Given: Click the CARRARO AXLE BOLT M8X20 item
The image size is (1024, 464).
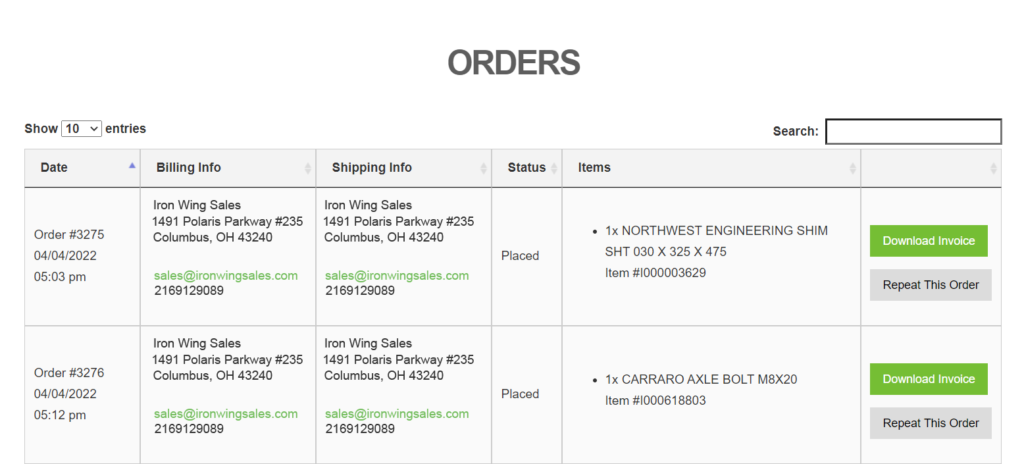Looking at the screenshot, I should [701, 380].
